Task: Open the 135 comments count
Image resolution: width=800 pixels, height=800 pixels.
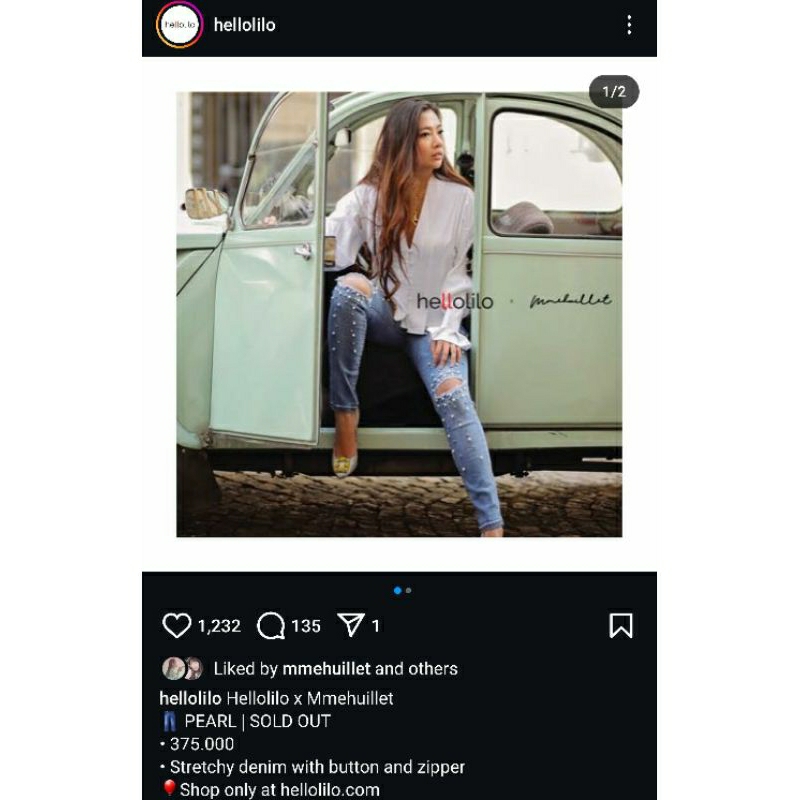Action: (x=306, y=626)
